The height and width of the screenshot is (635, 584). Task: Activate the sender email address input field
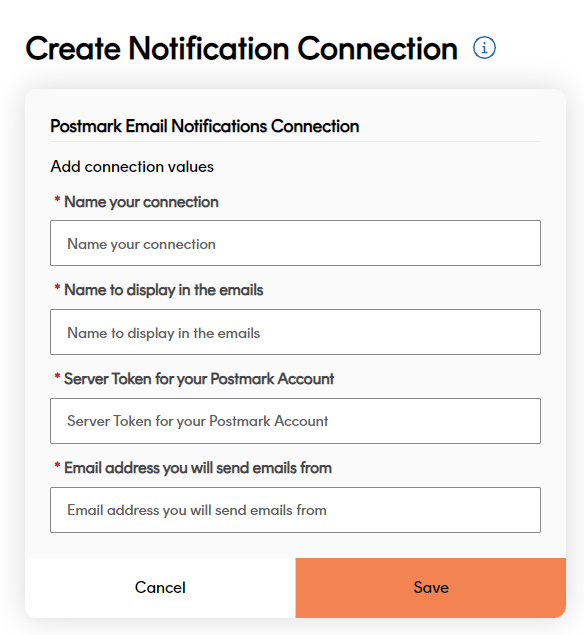click(295, 510)
